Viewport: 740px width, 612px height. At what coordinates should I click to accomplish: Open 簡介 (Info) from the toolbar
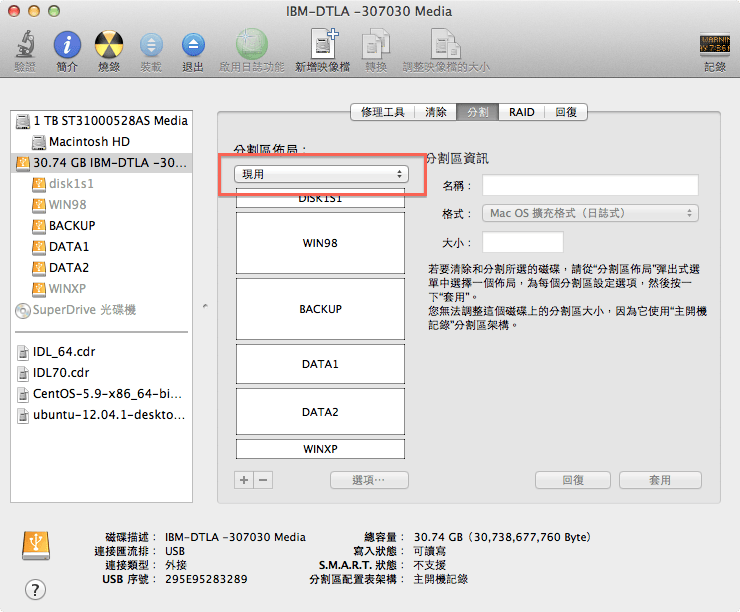click(67, 45)
